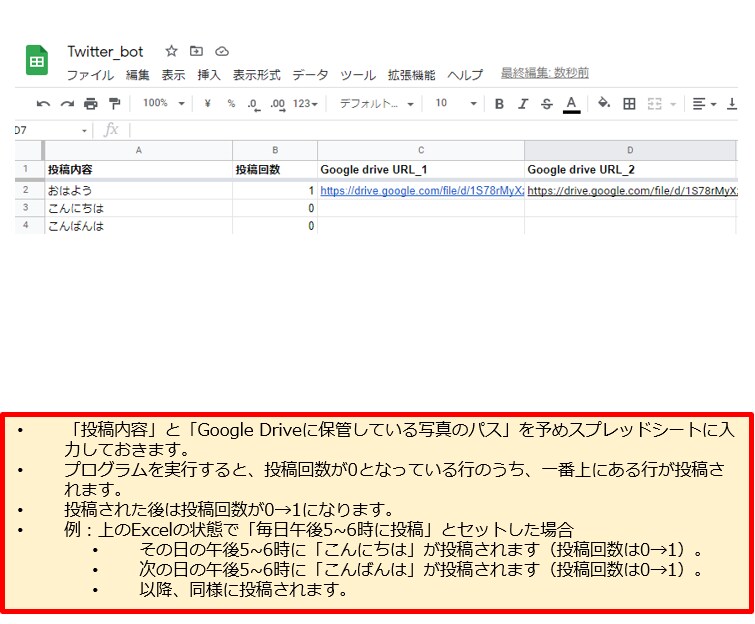Apply percent format
Viewport: 755px width, 624px height.
231,103
